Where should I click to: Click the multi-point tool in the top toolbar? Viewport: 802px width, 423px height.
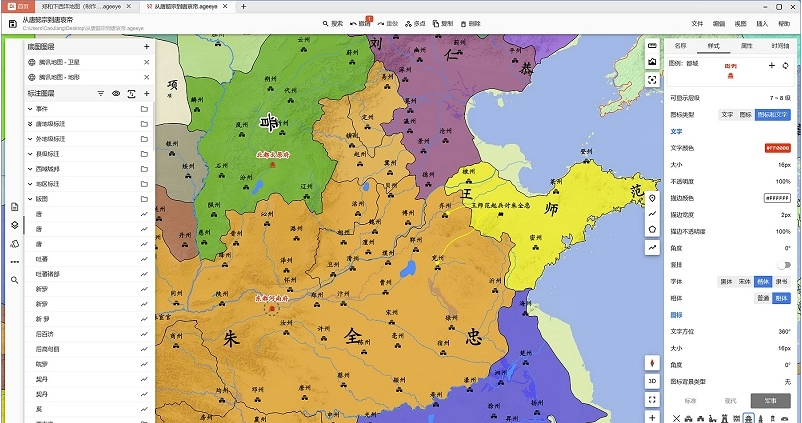[415, 24]
